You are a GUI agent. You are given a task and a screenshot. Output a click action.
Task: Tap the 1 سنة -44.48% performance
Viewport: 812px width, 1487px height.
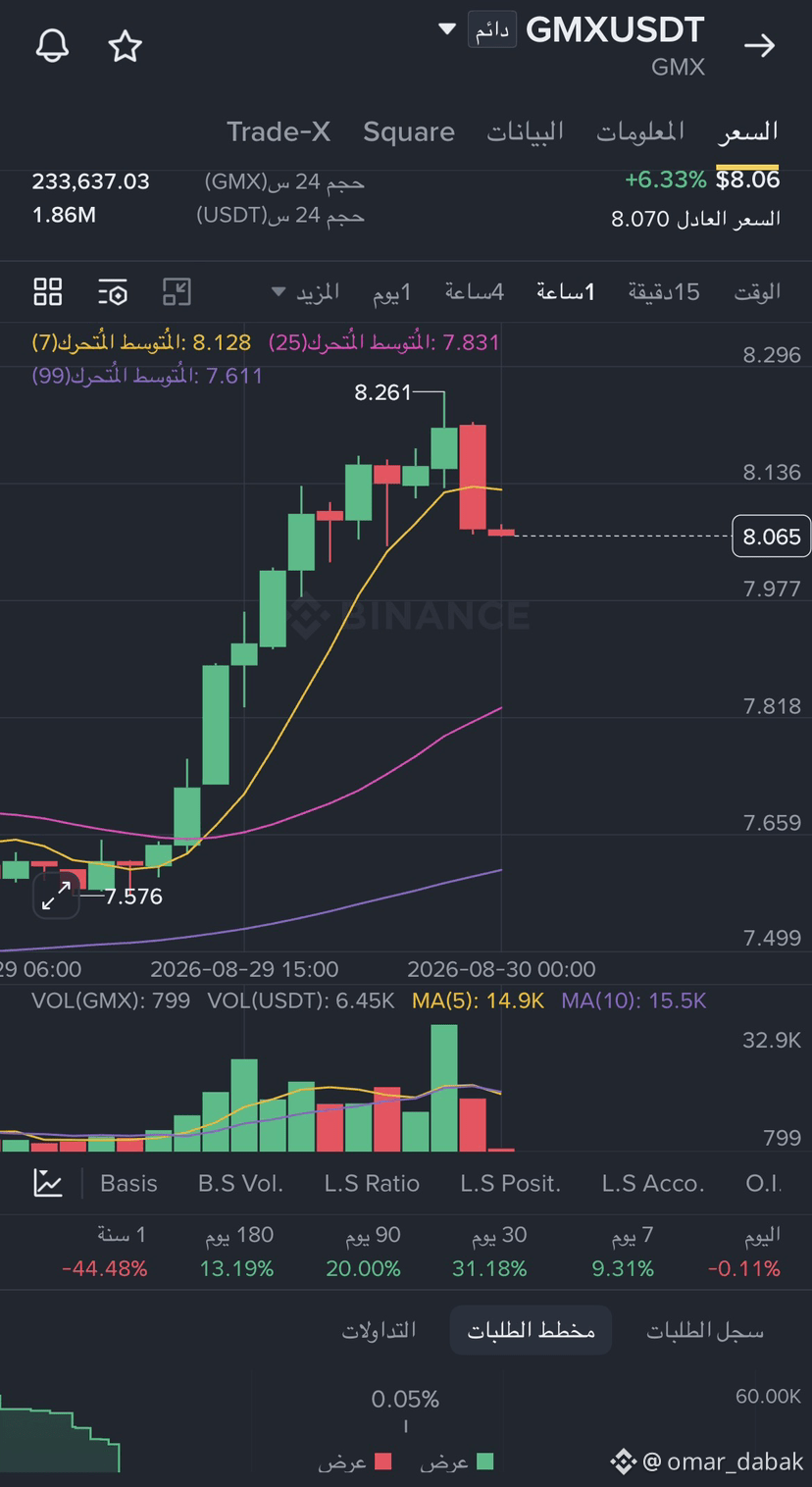click(105, 1252)
